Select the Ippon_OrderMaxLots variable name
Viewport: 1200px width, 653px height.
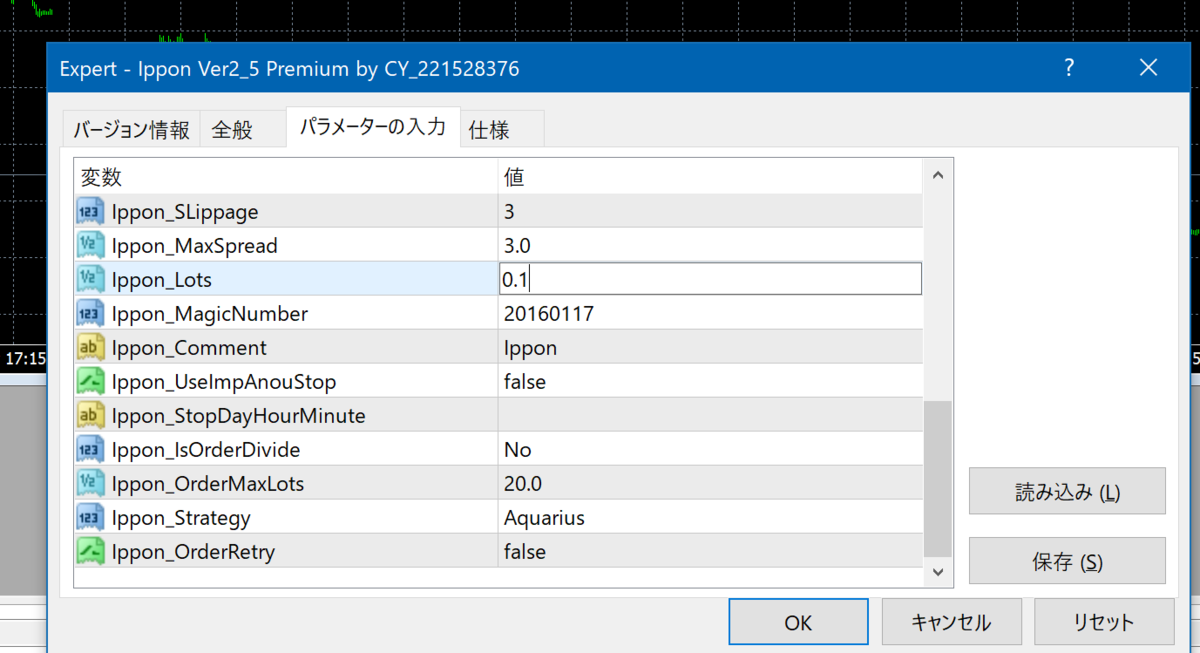pos(208,484)
